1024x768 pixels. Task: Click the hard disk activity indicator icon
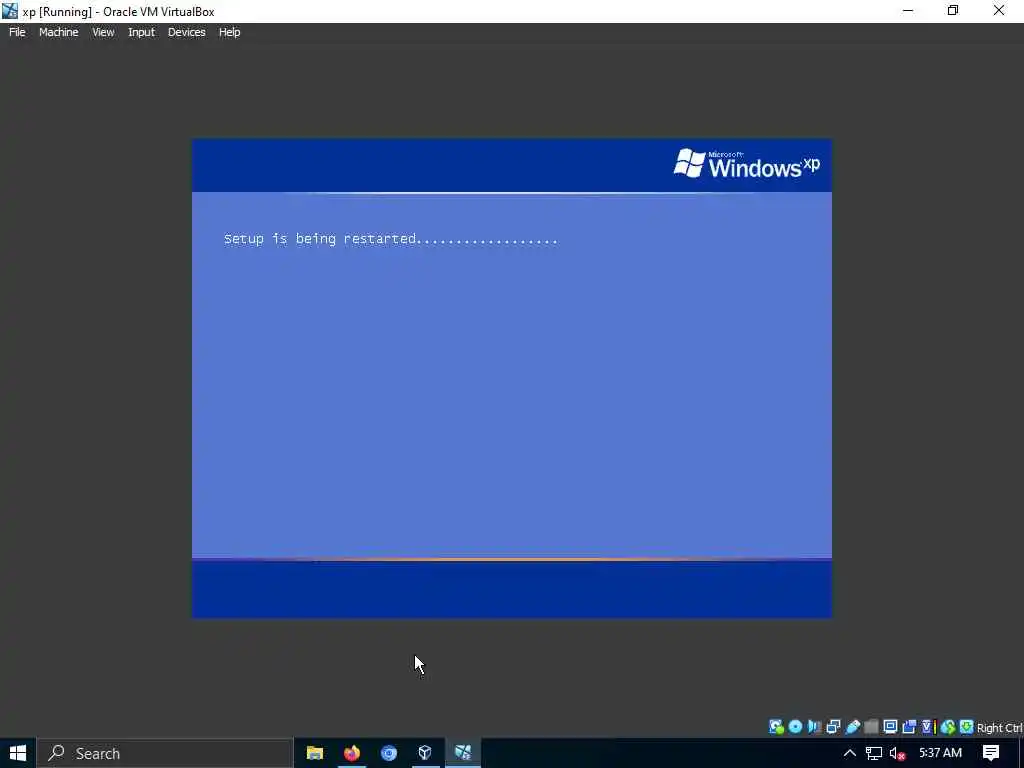(x=776, y=727)
